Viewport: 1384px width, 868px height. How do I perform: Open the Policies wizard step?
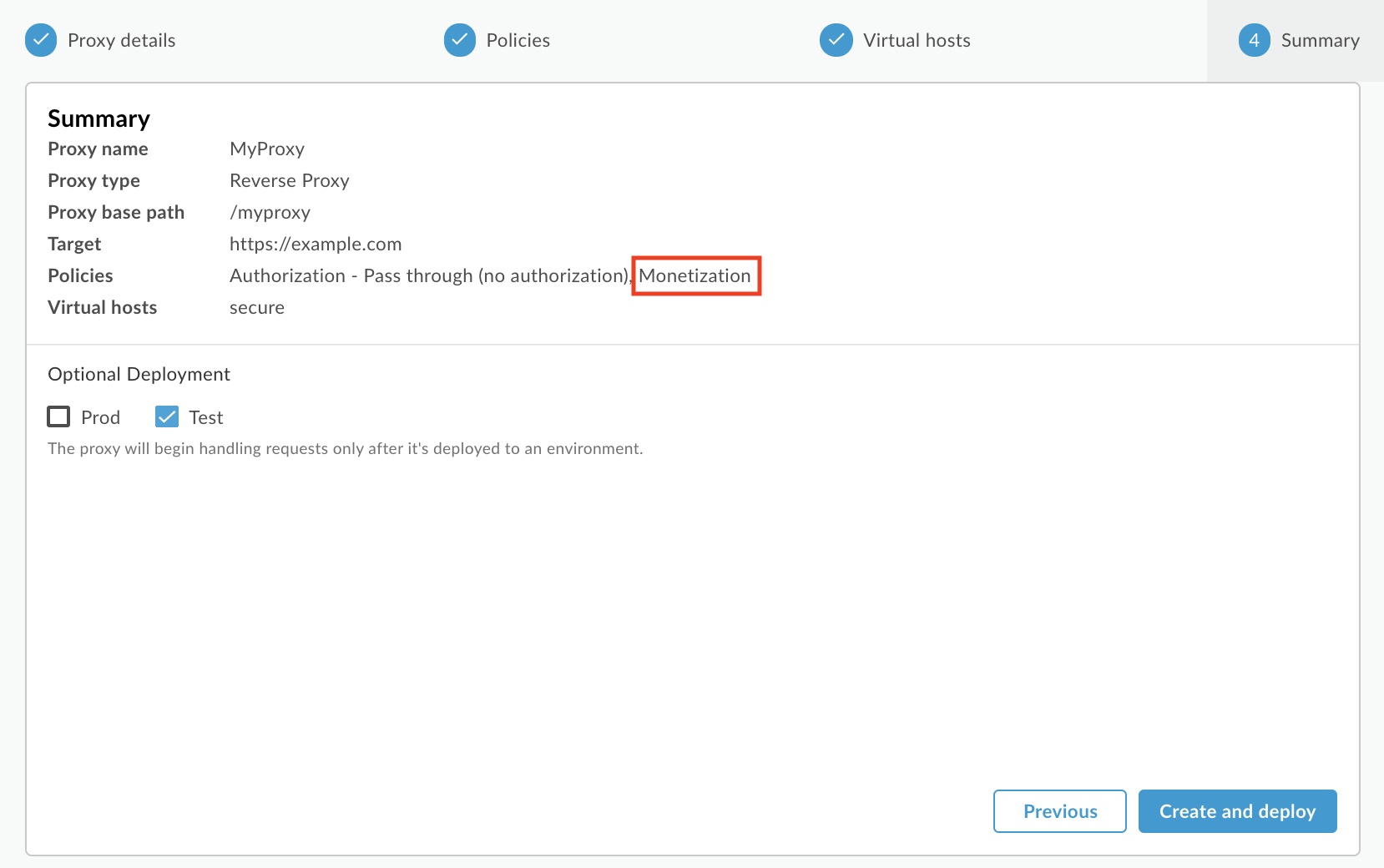click(518, 40)
